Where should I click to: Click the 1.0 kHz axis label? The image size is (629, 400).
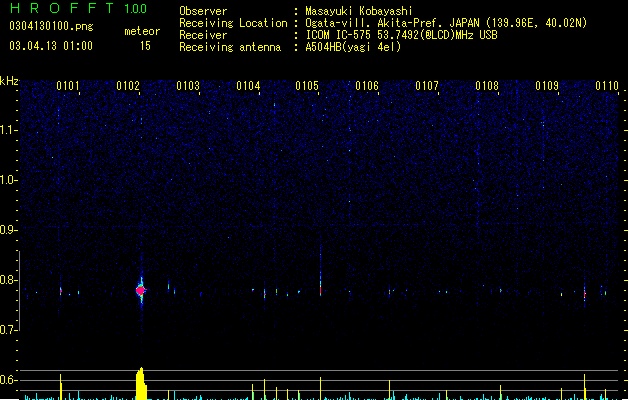coord(9,180)
